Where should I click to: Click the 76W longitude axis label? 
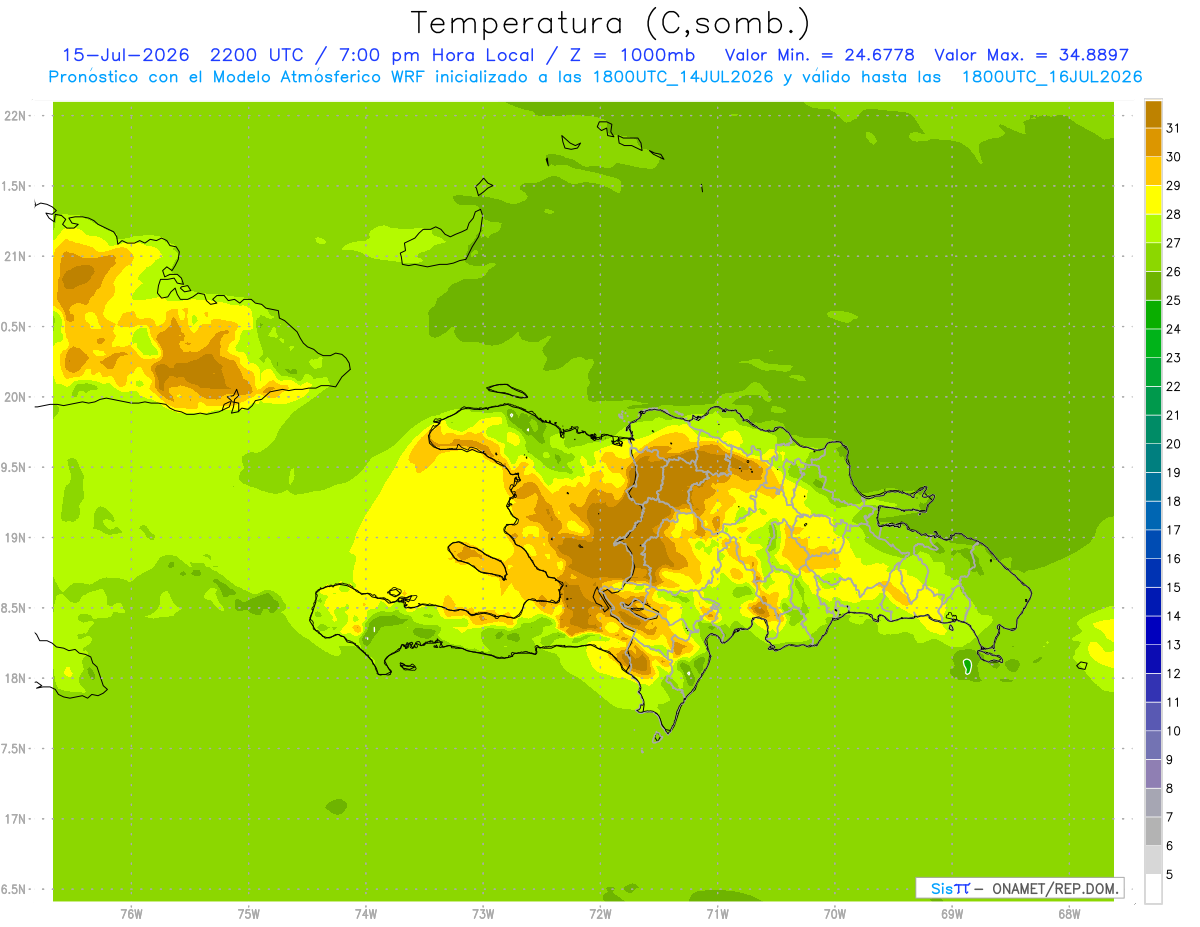(131, 914)
